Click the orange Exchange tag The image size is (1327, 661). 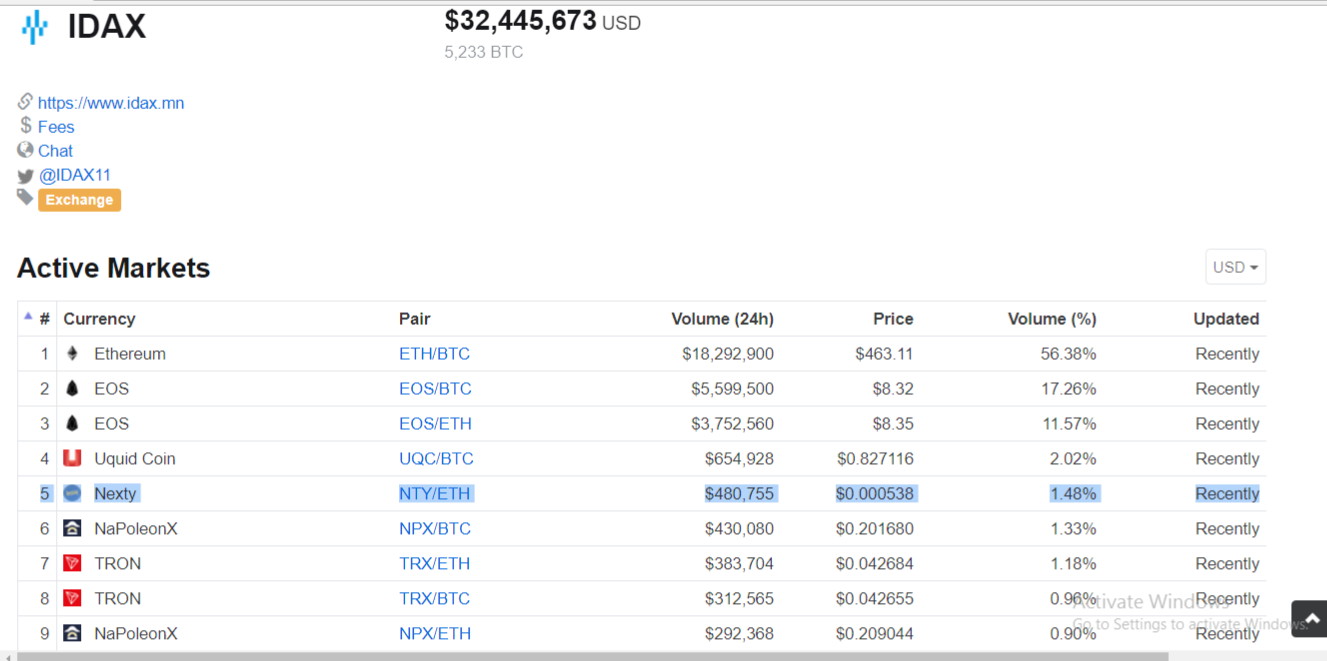click(79, 200)
